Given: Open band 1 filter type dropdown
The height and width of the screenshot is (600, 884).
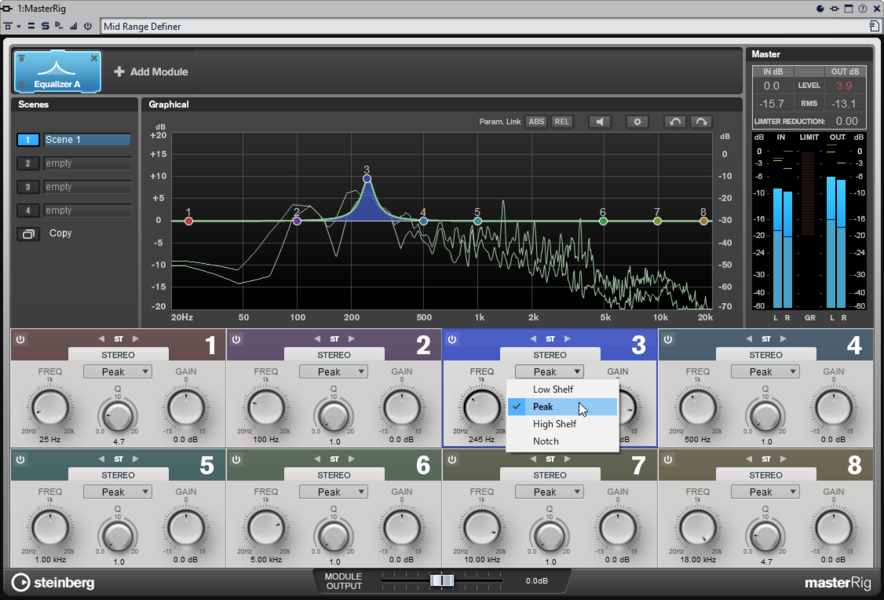Looking at the screenshot, I should 117,372.
